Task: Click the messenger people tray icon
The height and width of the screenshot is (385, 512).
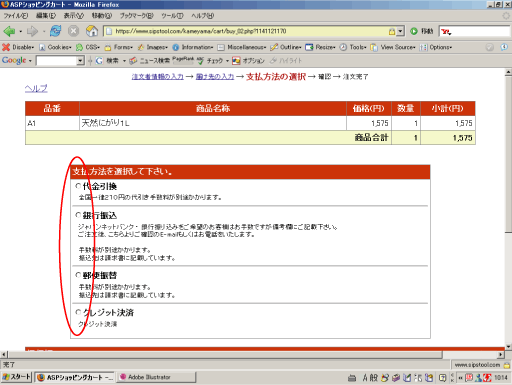Action: coord(478,378)
